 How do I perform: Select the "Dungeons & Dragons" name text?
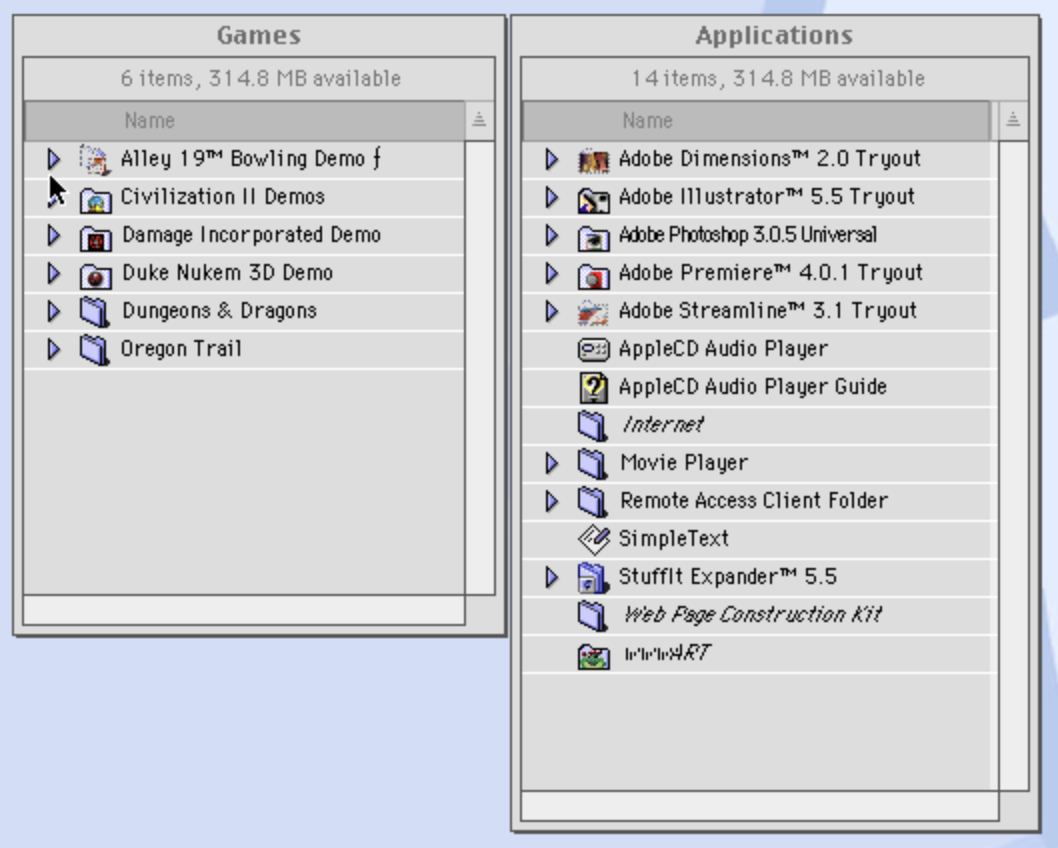pos(219,311)
